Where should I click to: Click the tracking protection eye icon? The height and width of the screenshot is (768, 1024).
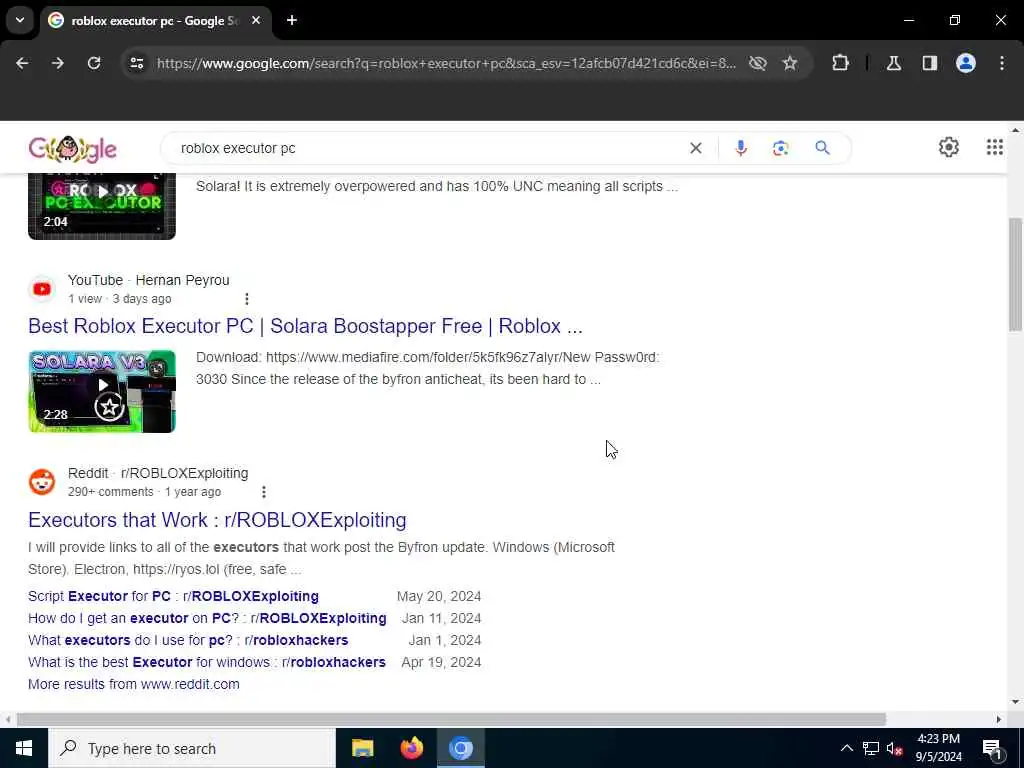(x=758, y=63)
